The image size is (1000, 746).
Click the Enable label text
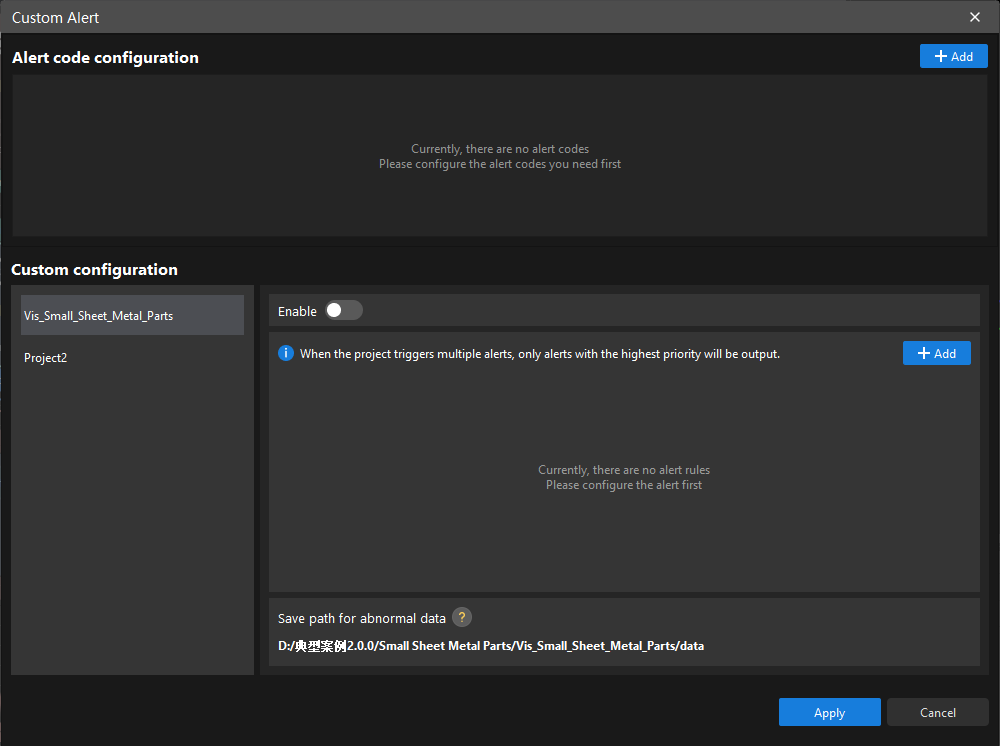(x=297, y=311)
